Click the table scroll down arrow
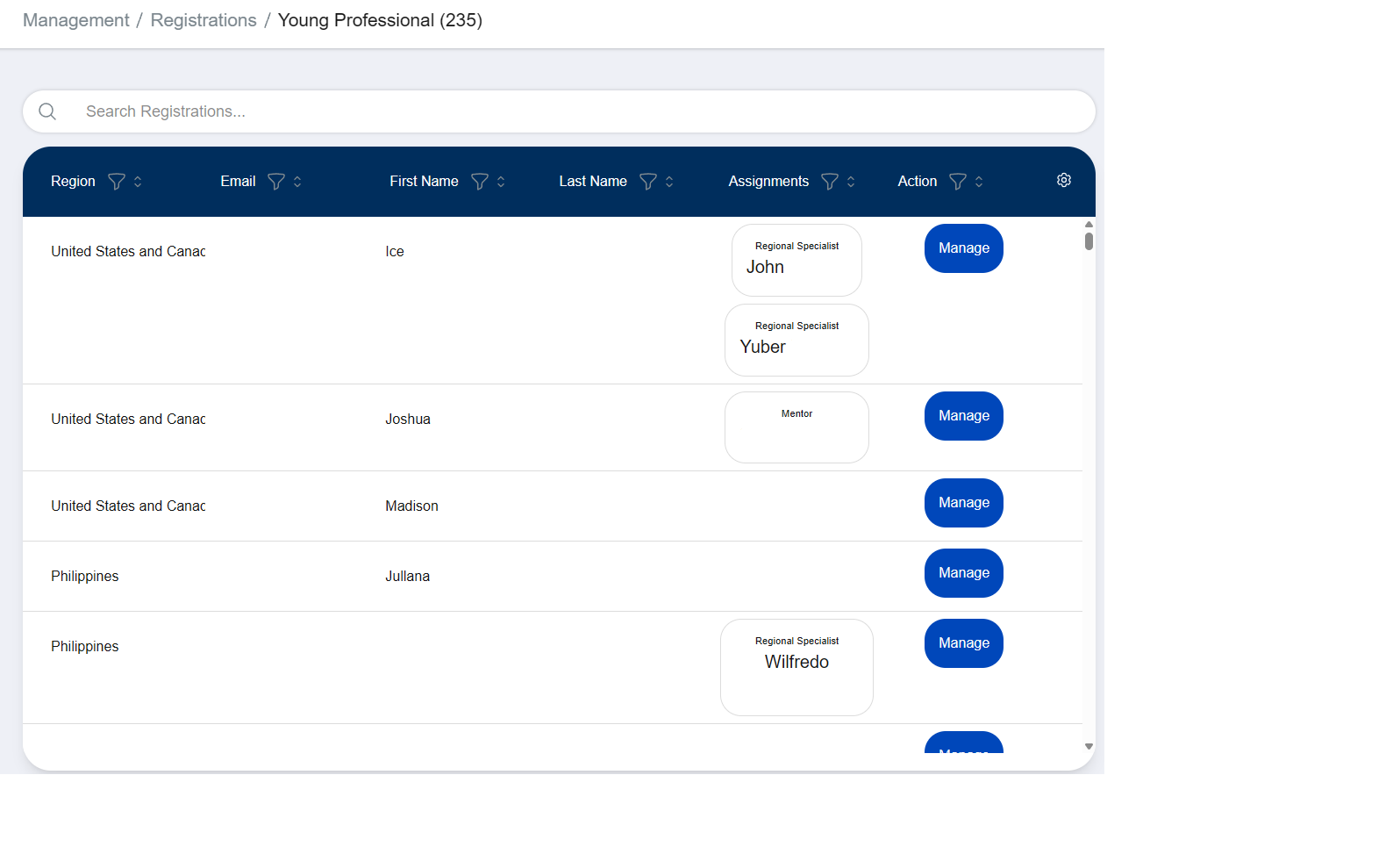The image size is (1400, 854). pyautogui.click(x=1089, y=747)
